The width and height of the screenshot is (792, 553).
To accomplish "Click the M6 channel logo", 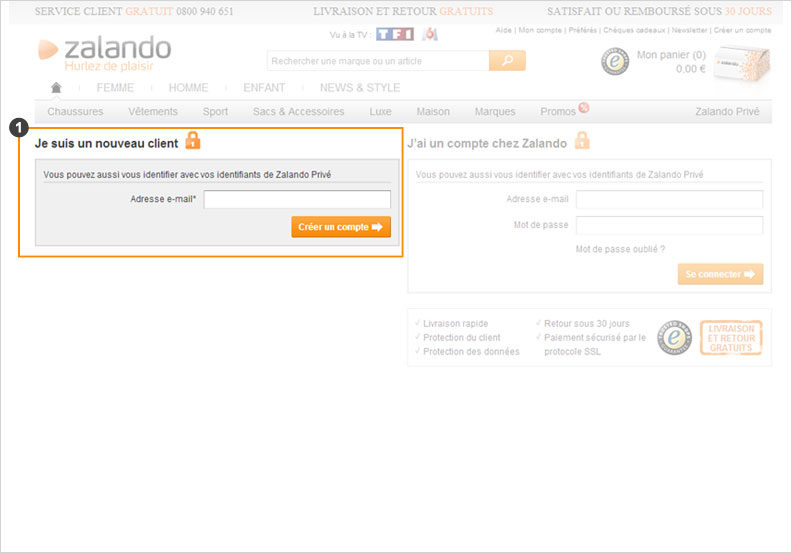I will pos(430,35).
